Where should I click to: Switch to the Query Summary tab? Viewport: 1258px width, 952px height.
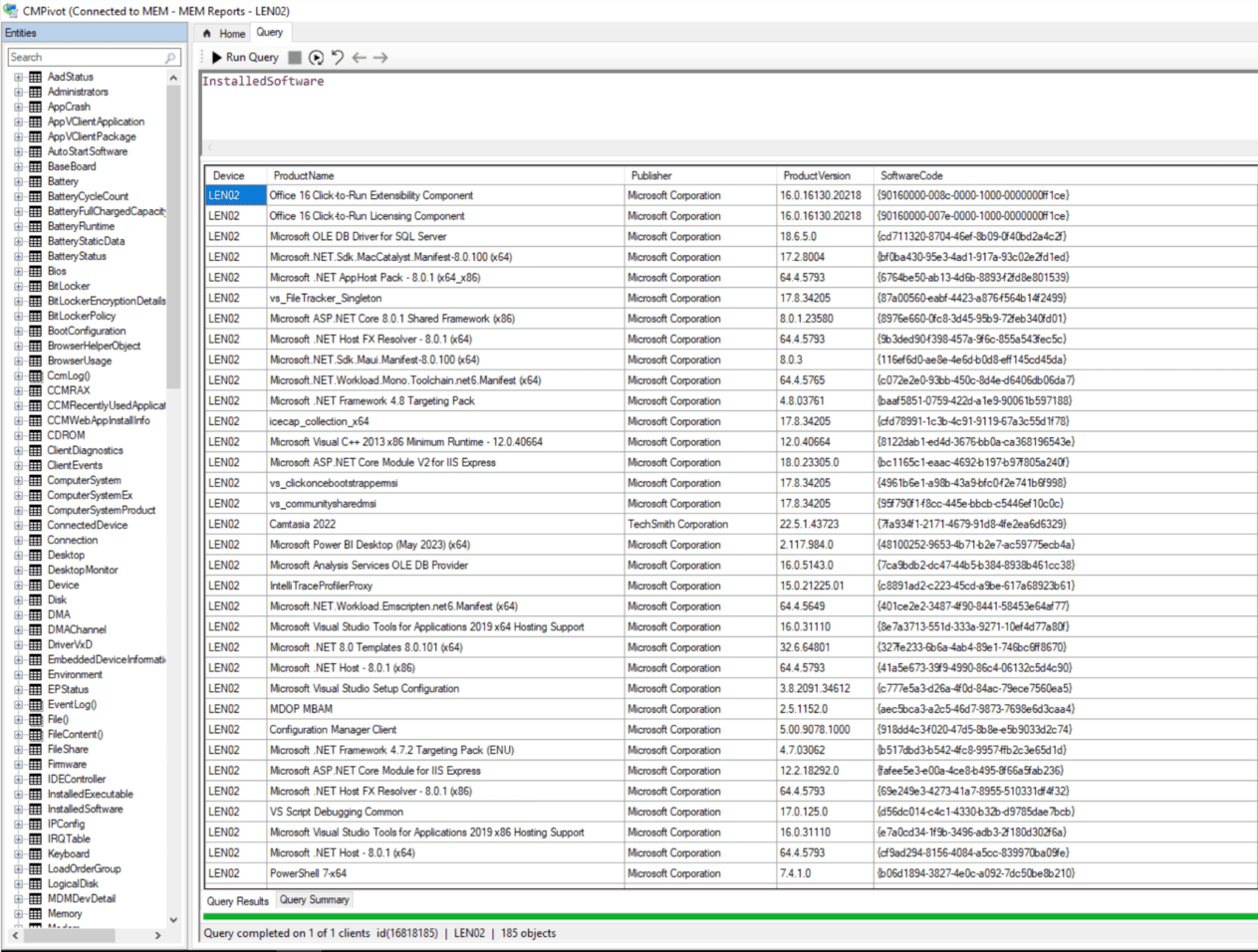315,900
